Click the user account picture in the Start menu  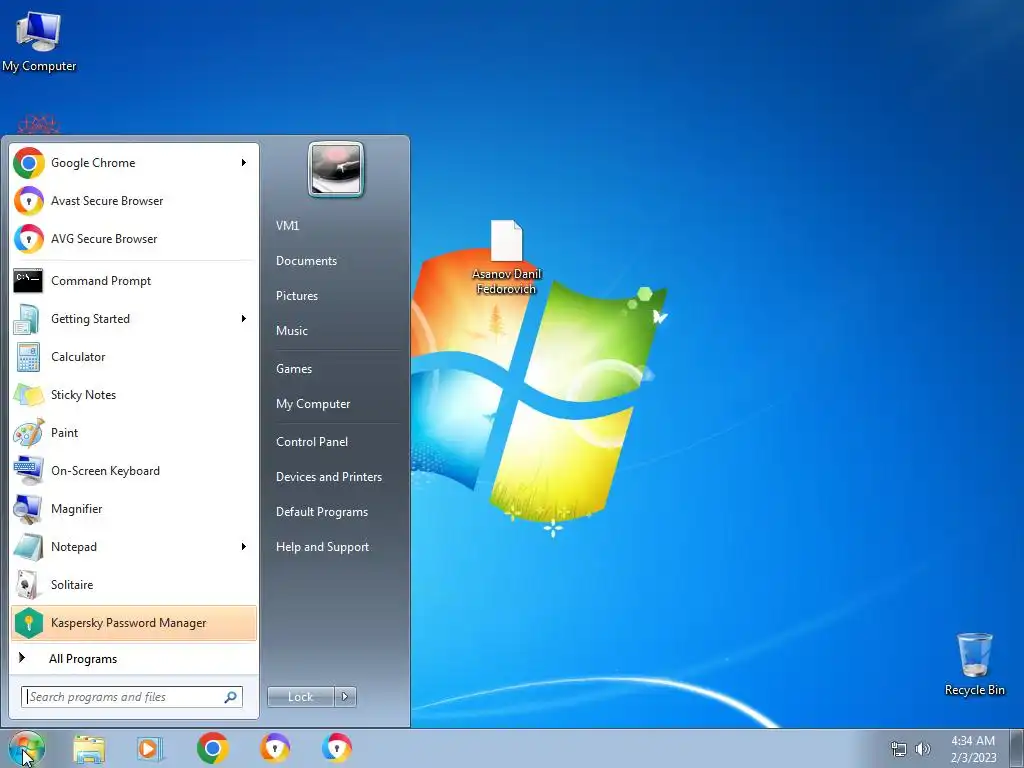pyautogui.click(x=336, y=169)
